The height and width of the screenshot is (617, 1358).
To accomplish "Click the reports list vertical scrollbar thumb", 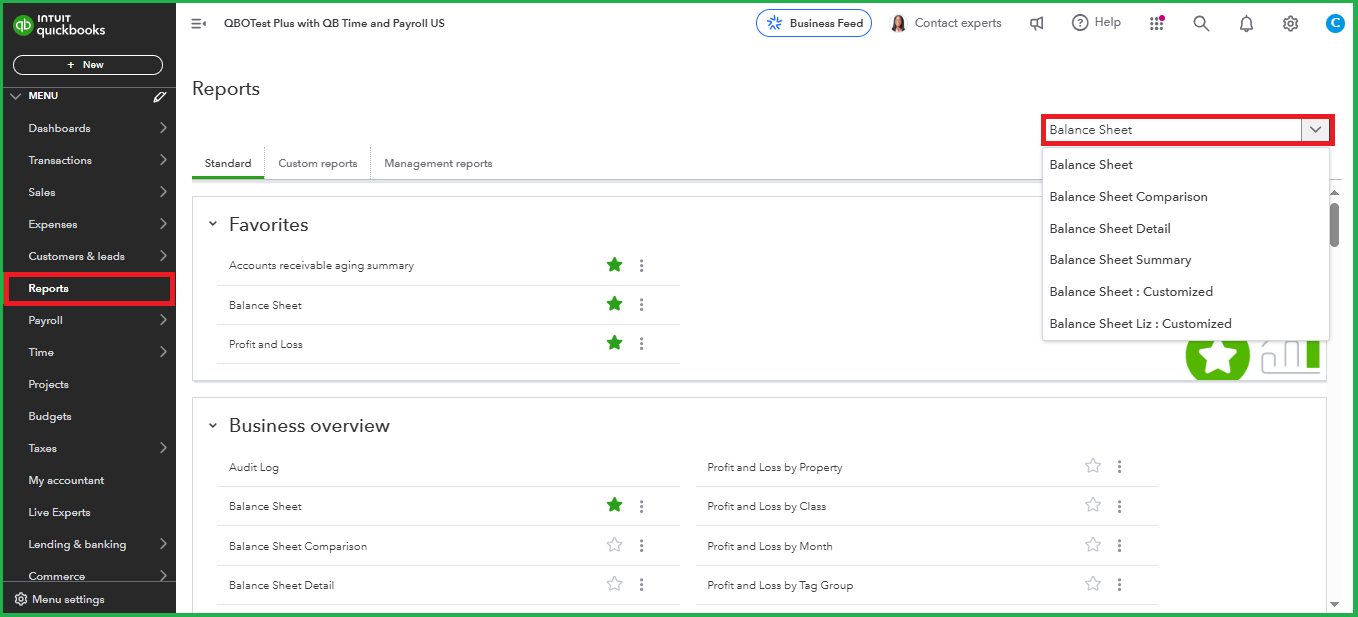I will click(1334, 224).
